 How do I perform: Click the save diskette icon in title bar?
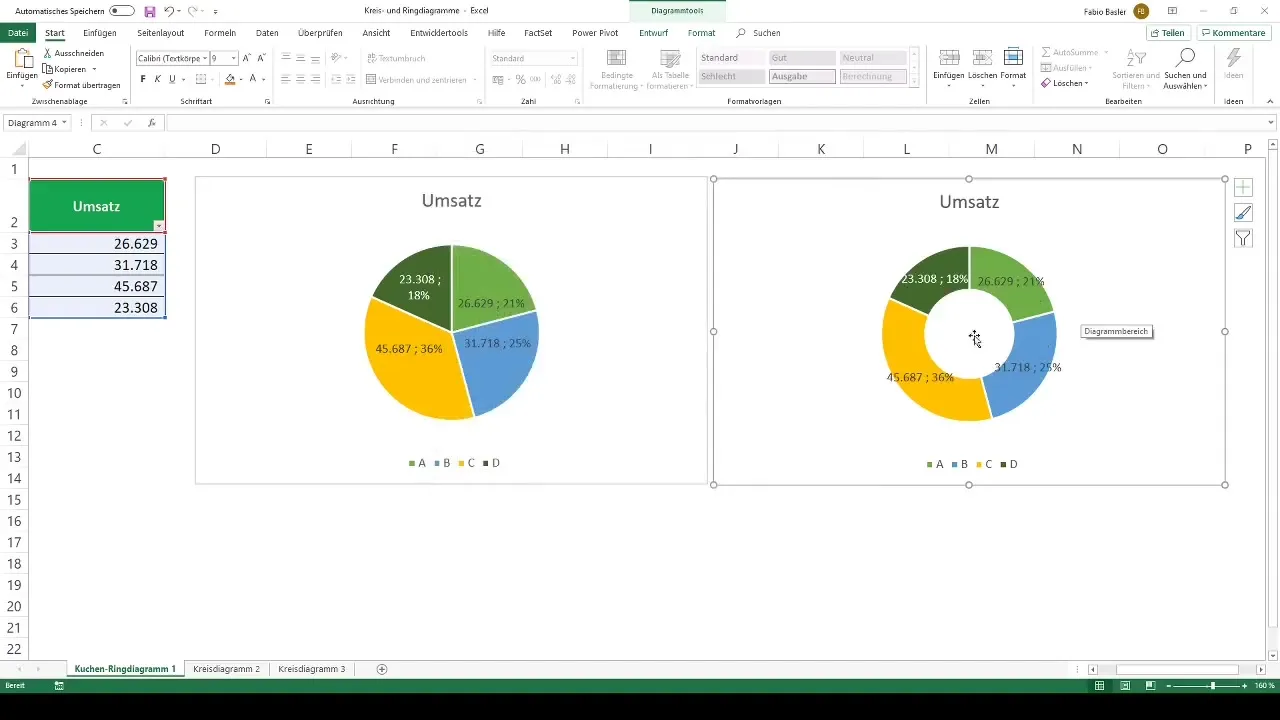150,11
